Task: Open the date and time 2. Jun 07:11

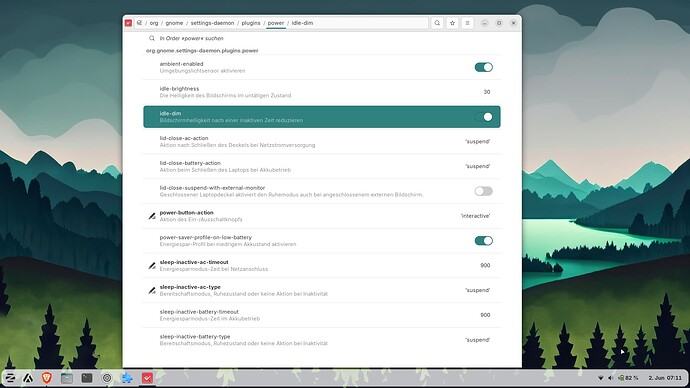Action: pos(665,378)
